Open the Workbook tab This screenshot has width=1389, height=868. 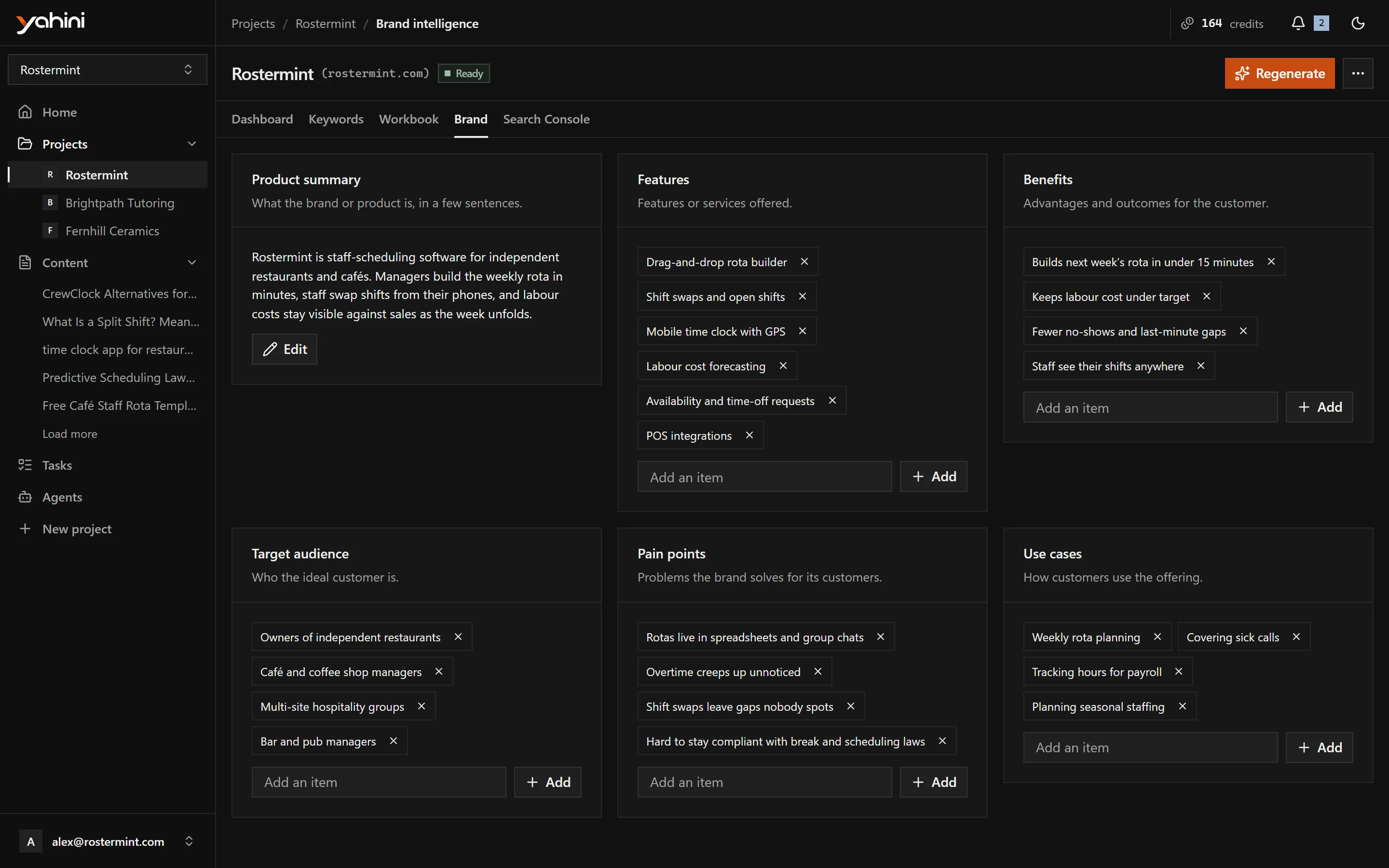click(409, 119)
